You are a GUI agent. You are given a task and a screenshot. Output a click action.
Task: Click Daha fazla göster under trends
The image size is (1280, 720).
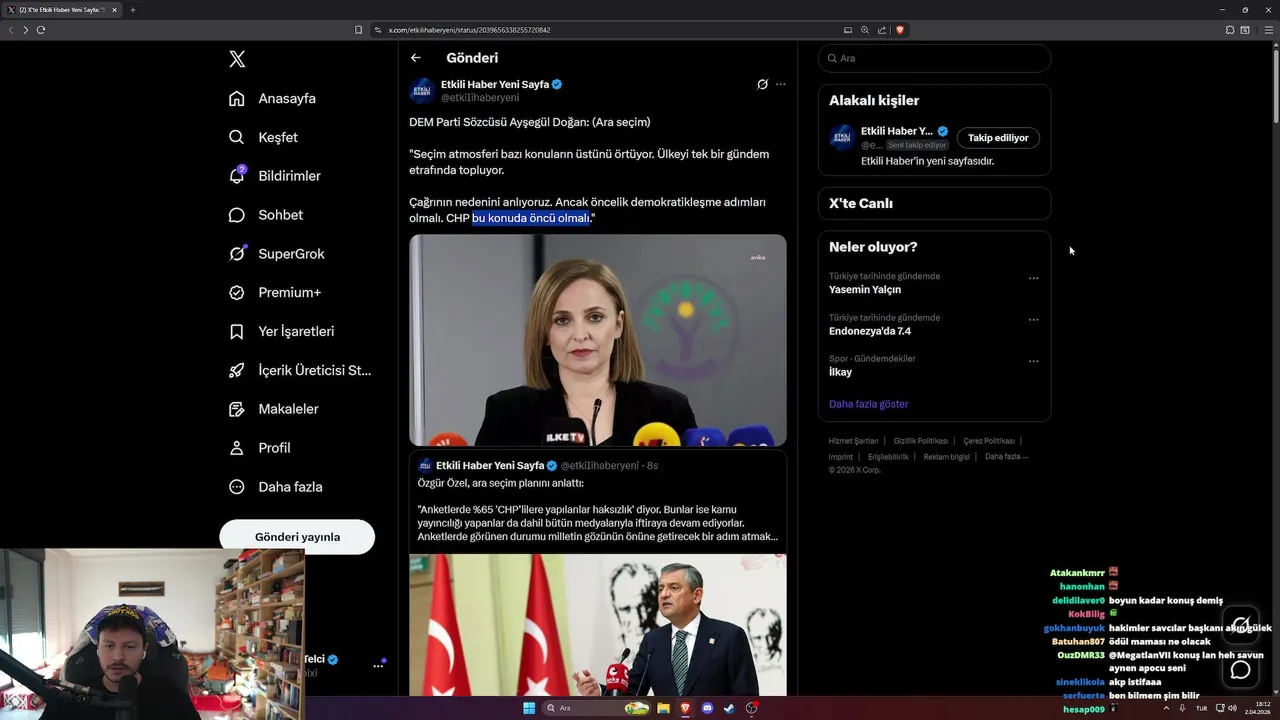pyautogui.click(x=869, y=404)
